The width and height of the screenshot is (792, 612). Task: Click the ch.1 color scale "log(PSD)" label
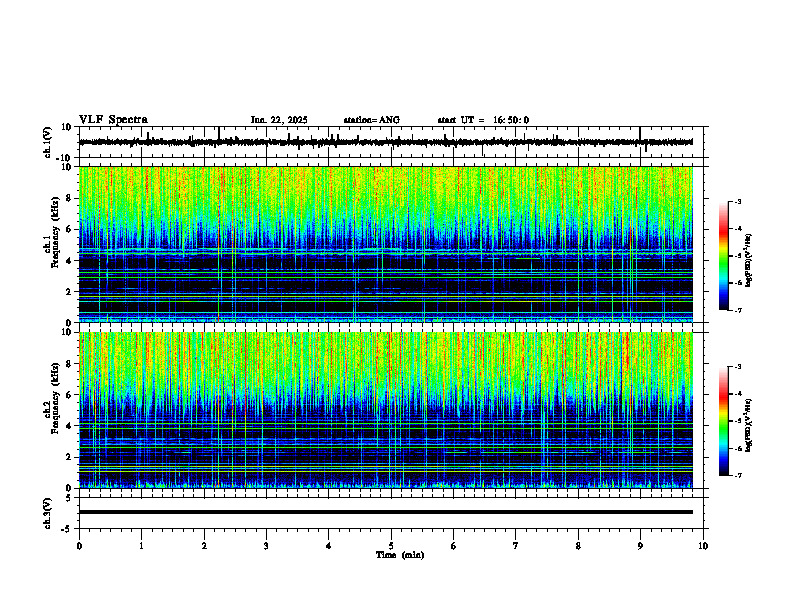[x=749, y=261]
